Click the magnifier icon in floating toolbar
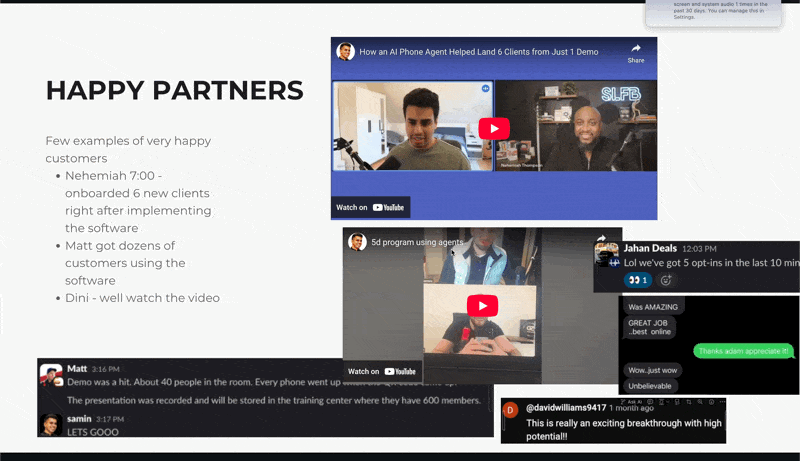800x461 pixels. click(x=700, y=402)
